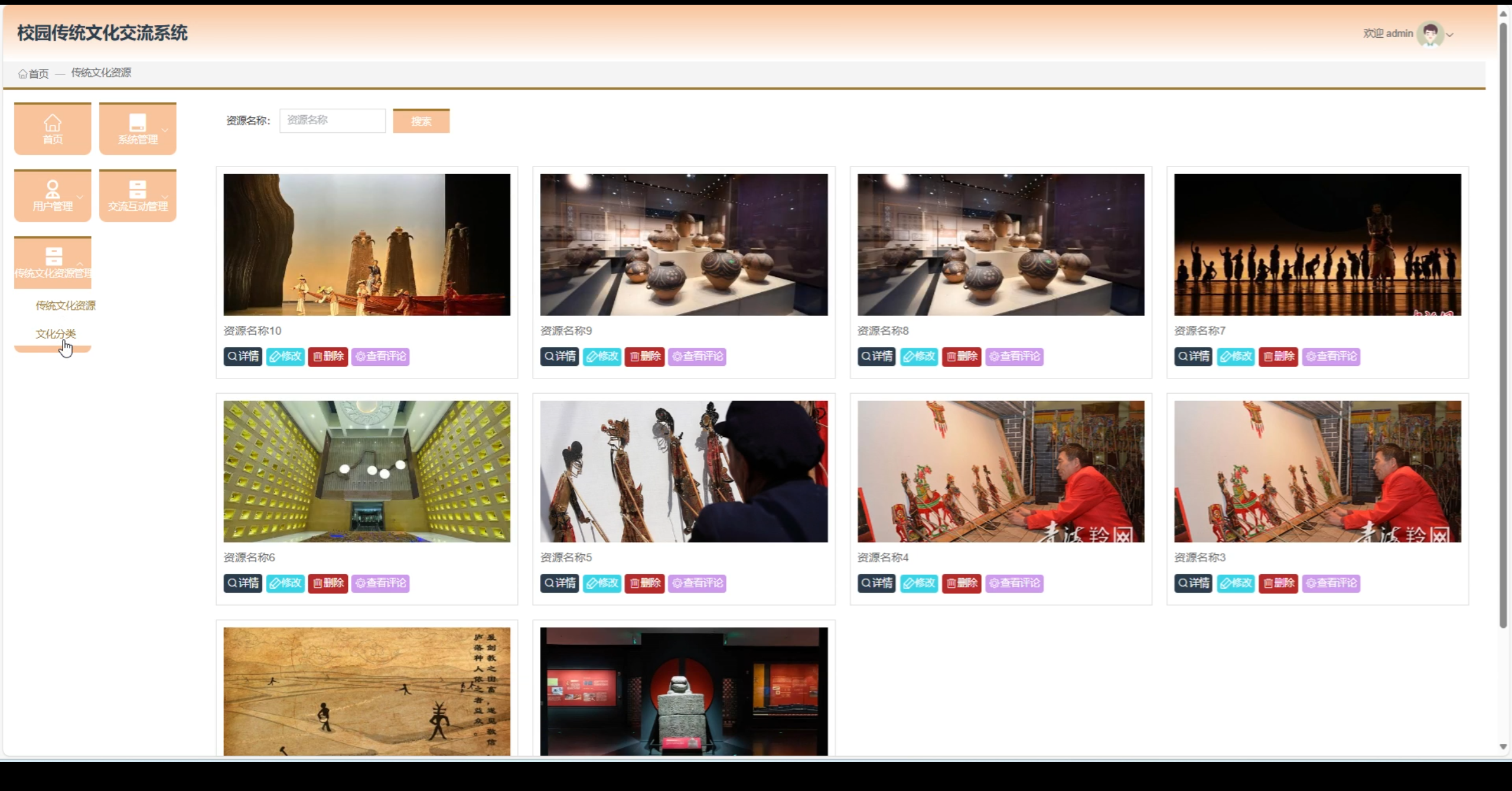Open the 用户管理 user icon
1512x791 pixels.
tap(53, 189)
